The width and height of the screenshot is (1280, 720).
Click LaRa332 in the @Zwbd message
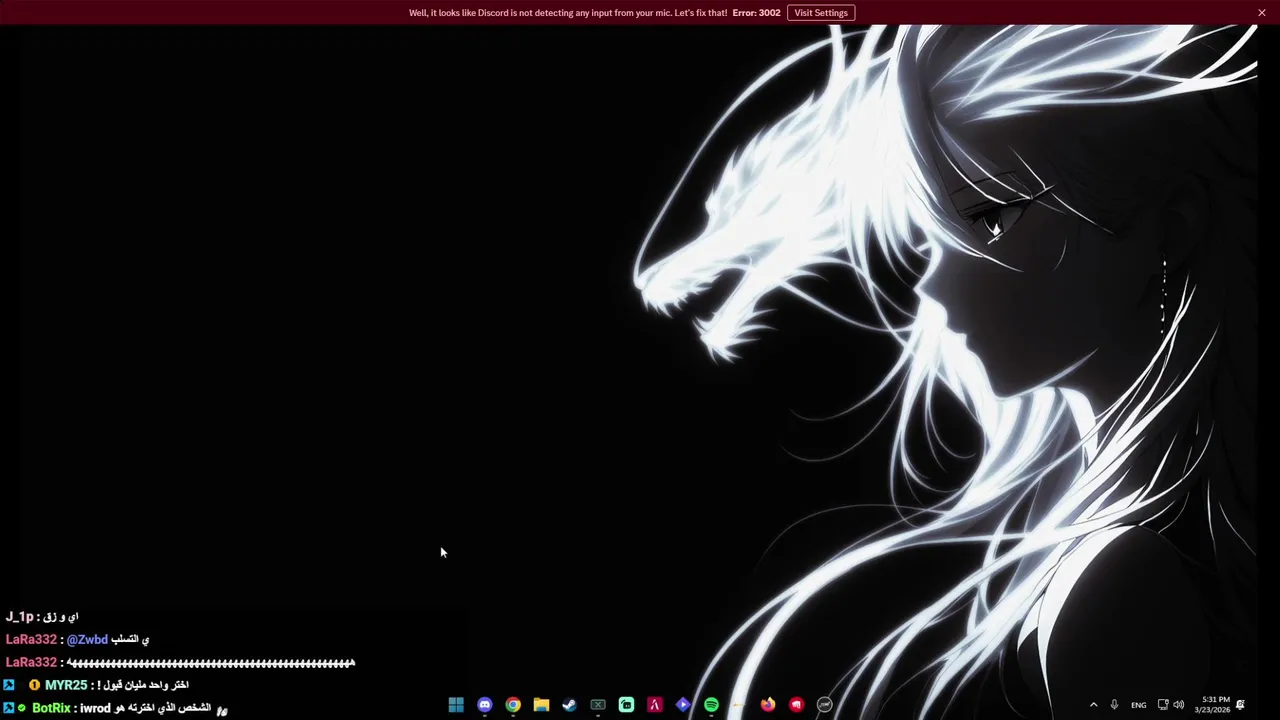(31, 640)
